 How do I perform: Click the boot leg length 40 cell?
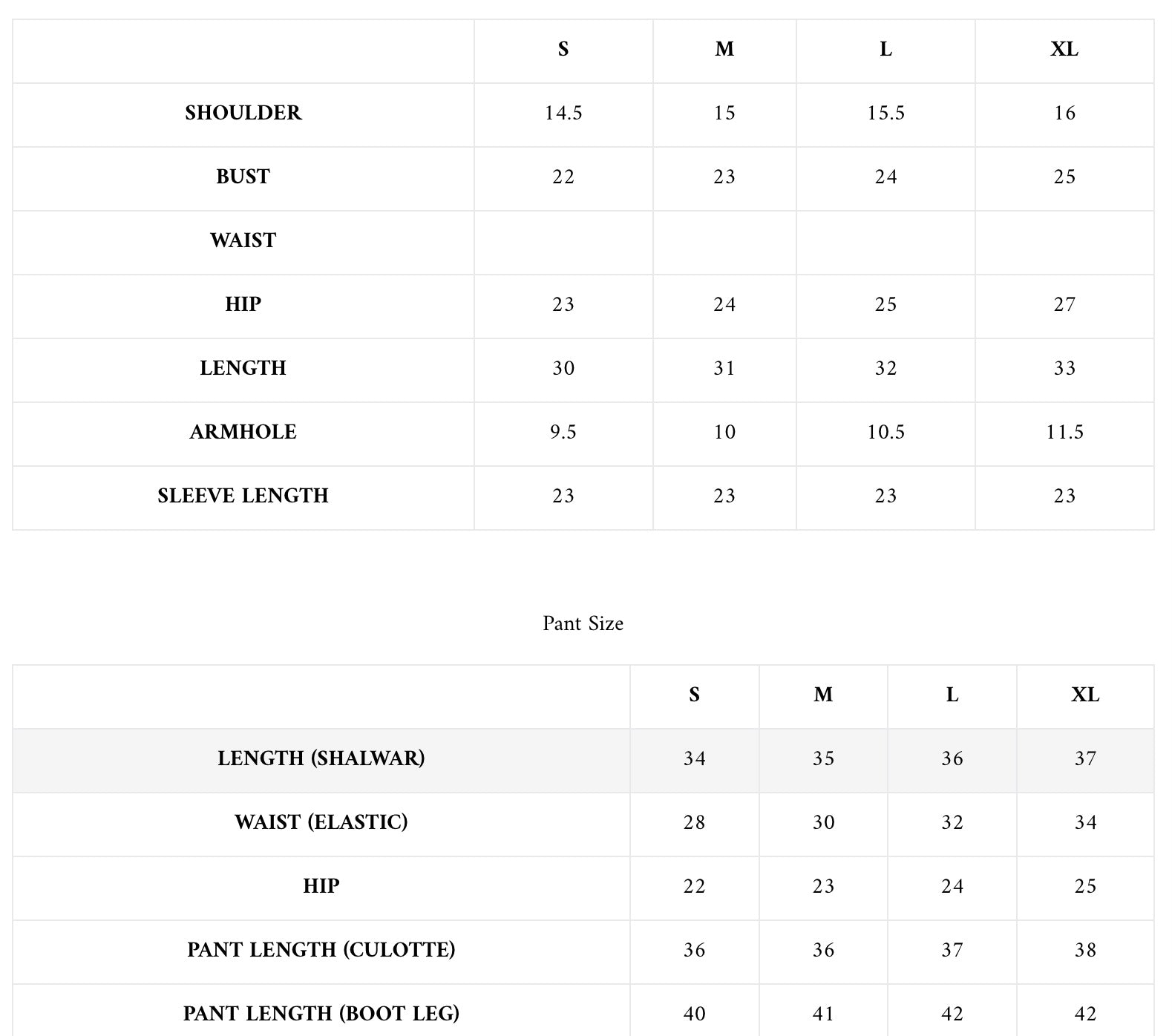coord(694,1014)
